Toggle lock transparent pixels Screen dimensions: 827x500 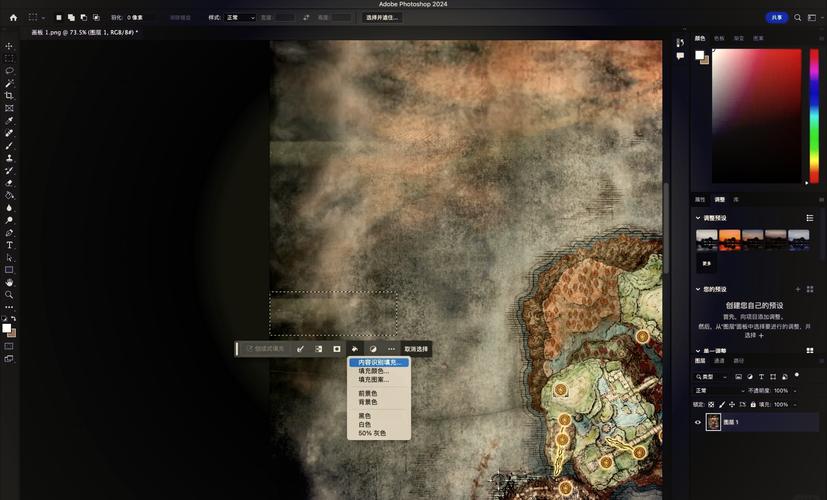[711, 405]
